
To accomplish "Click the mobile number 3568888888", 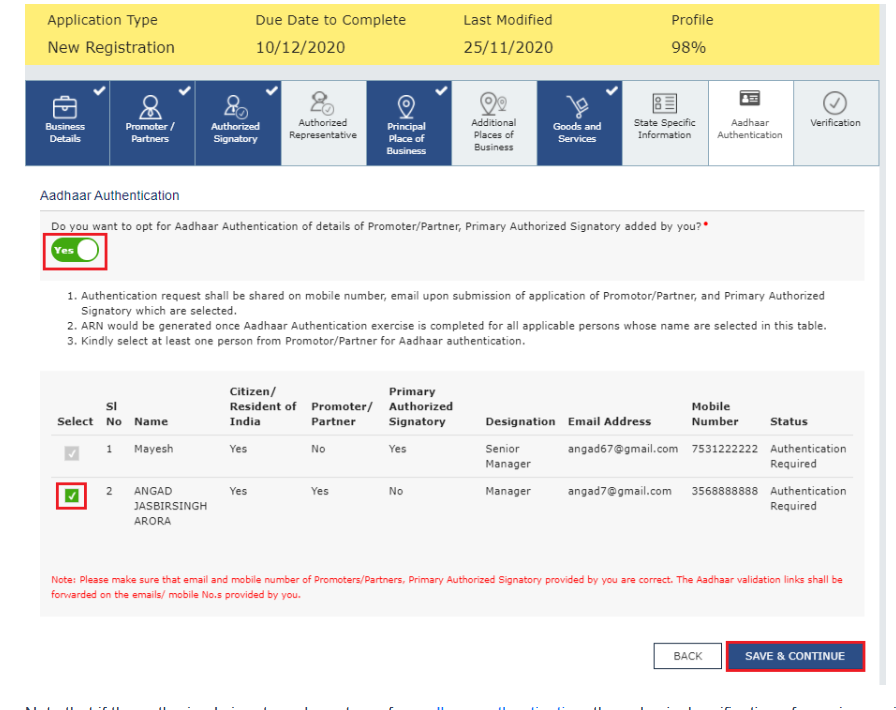I will point(725,492).
